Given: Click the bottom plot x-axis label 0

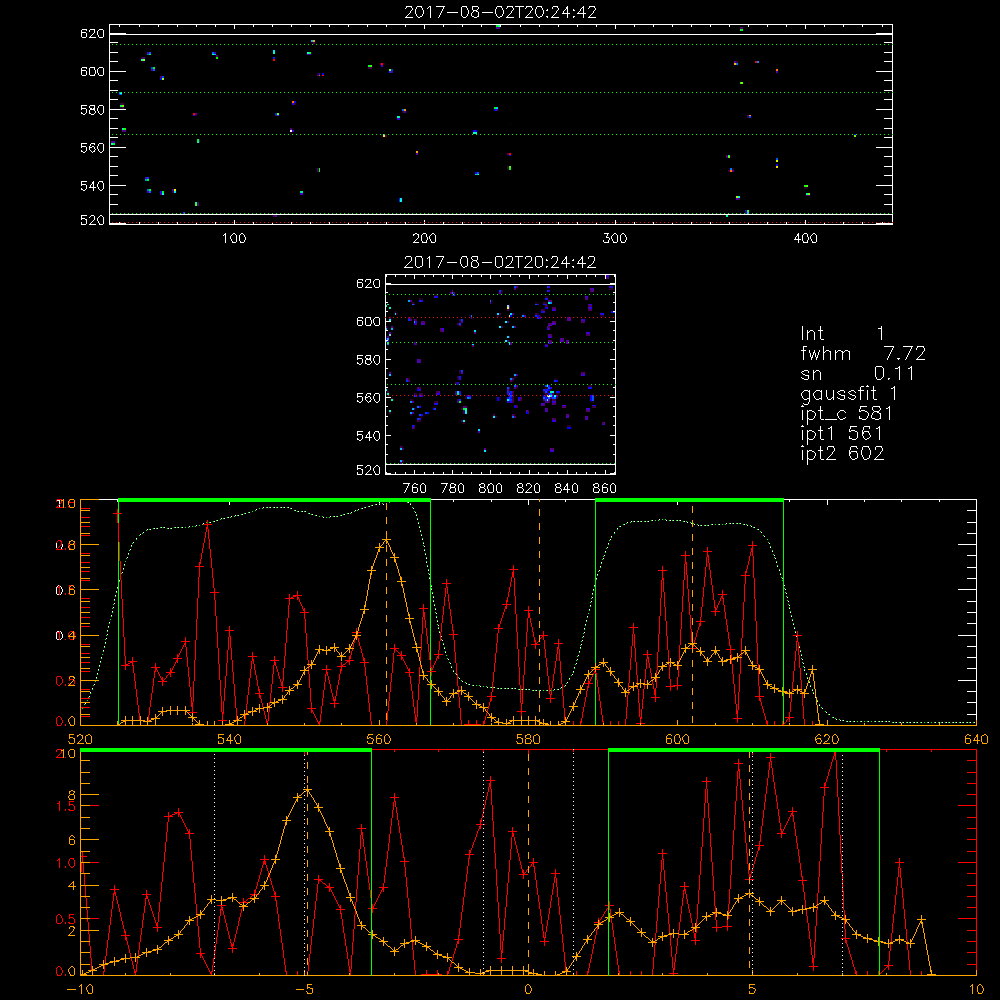Looking at the screenshot, I should (528, 989).
